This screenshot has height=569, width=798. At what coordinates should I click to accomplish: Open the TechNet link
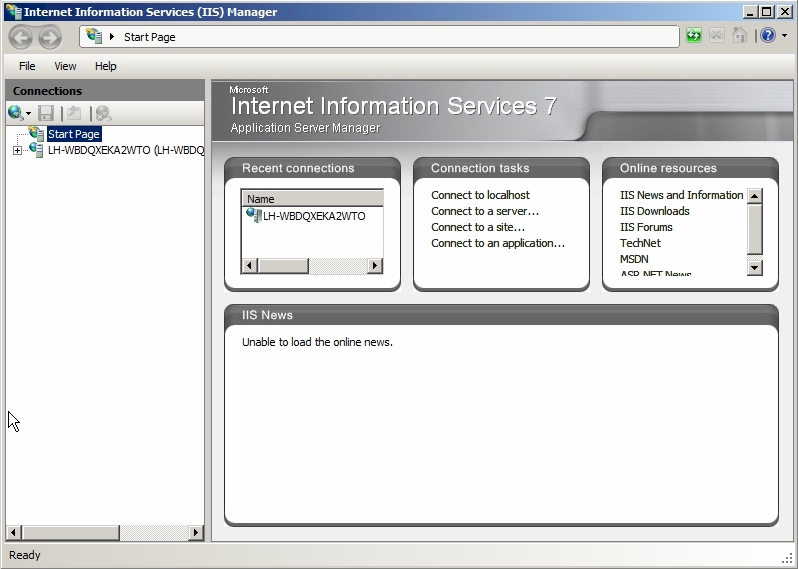[640, 243]
